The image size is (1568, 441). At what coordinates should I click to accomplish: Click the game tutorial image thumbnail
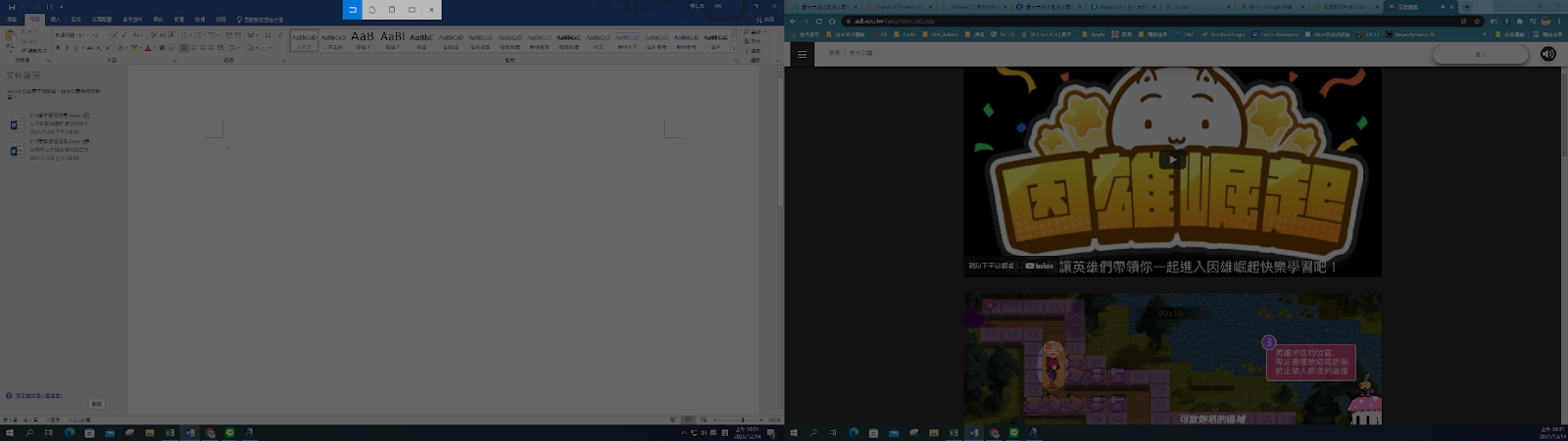click(x=1172, y=359)
